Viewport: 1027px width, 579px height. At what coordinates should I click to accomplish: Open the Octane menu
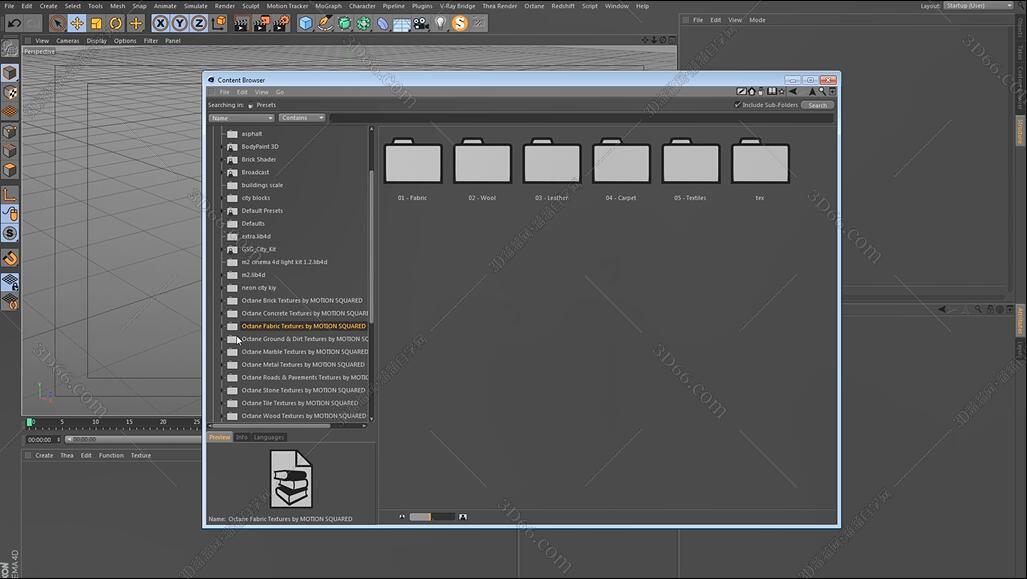(x=534, y=6)
